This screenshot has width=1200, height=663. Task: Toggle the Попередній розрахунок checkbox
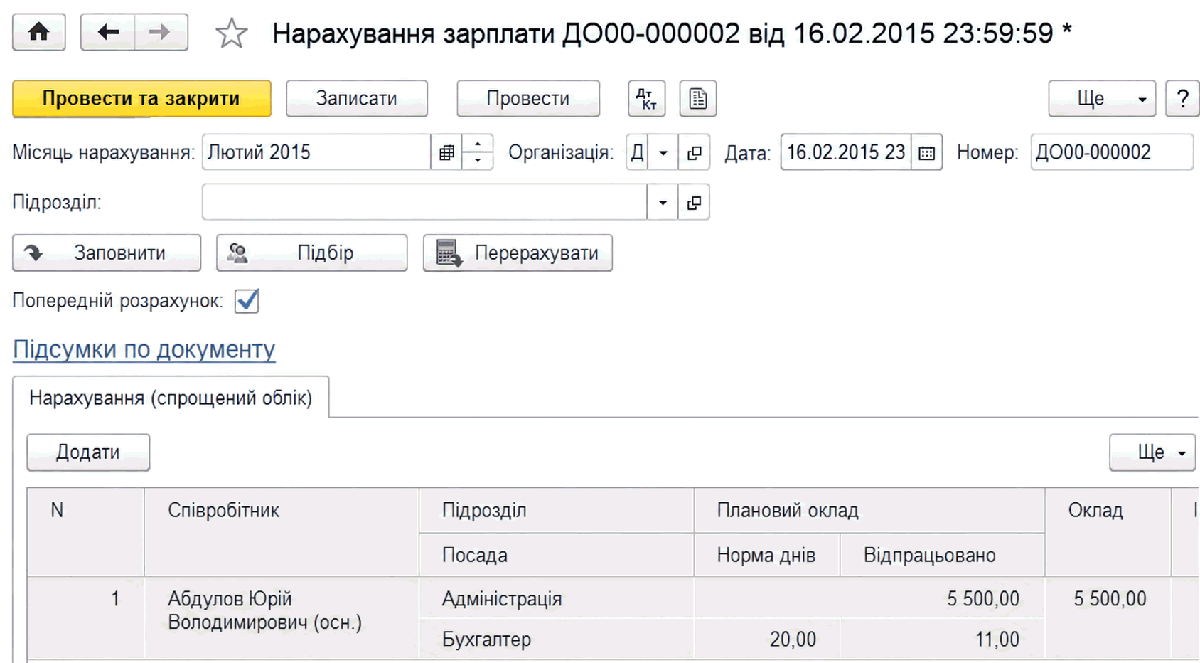246,300
